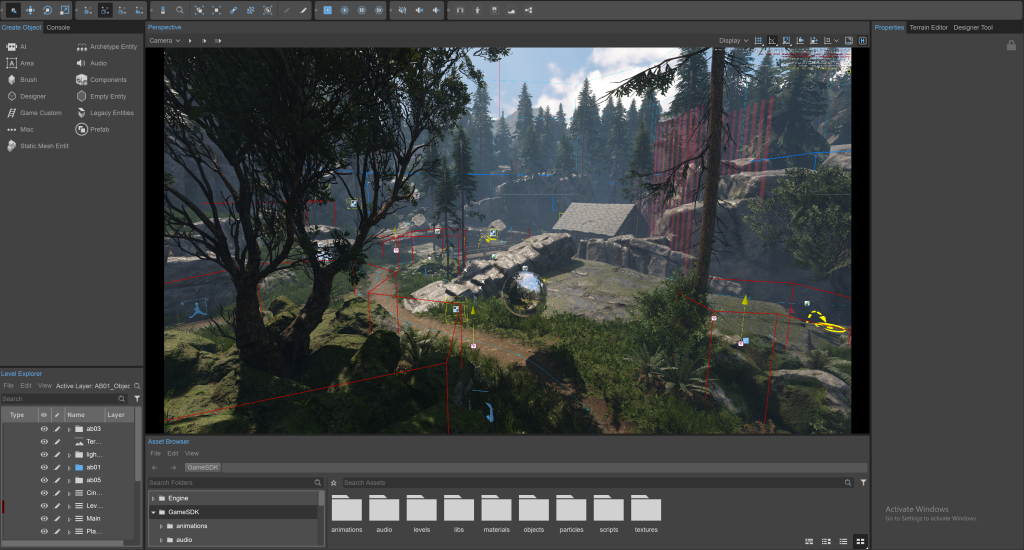Viewport: 1024px width, 550px height.
Task: Open the Level Explorer Edit menu
Action: (x=26, y=386)
